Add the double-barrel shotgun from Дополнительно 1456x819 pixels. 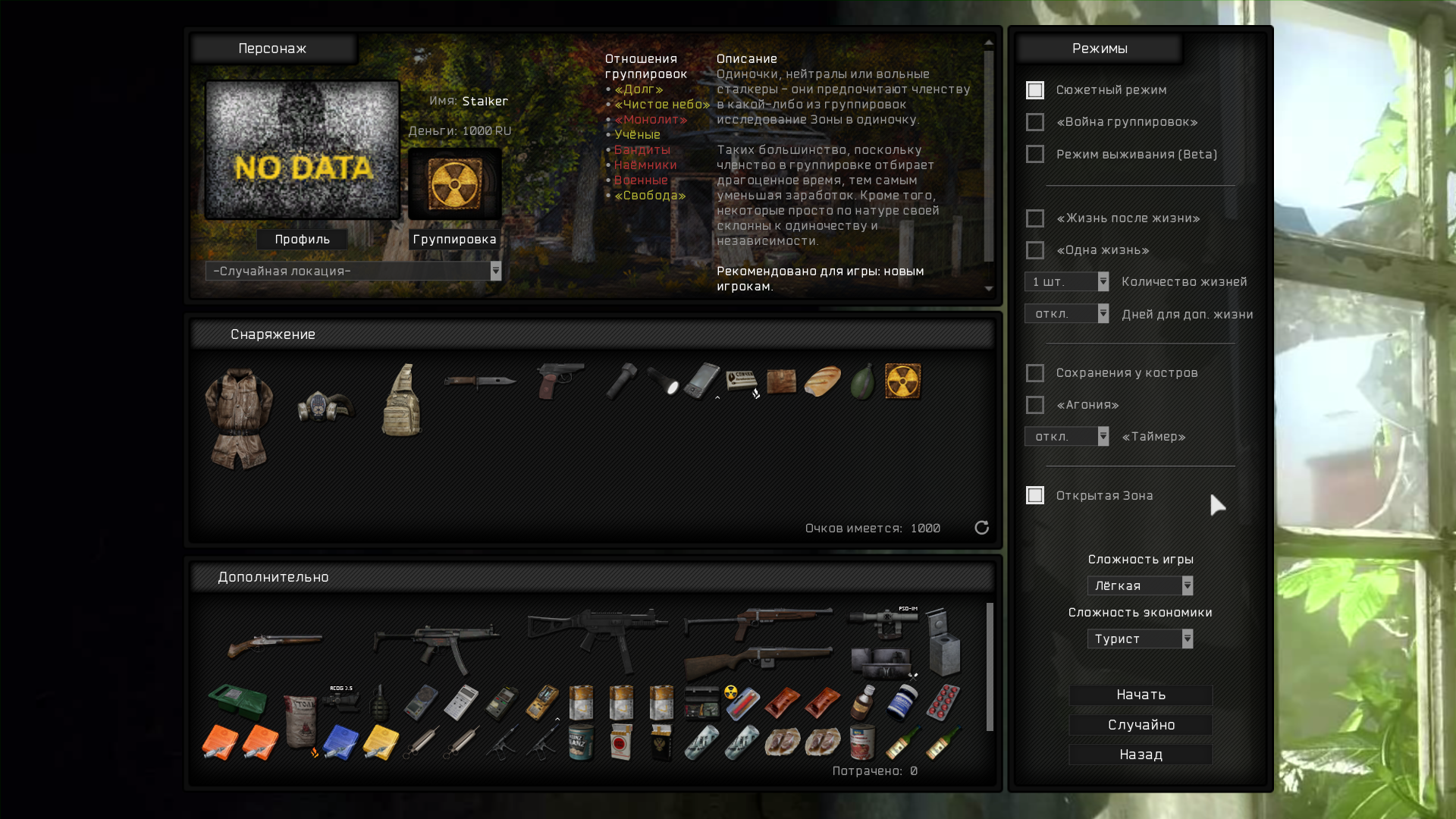pyautogui.click(x=275, y=645)
